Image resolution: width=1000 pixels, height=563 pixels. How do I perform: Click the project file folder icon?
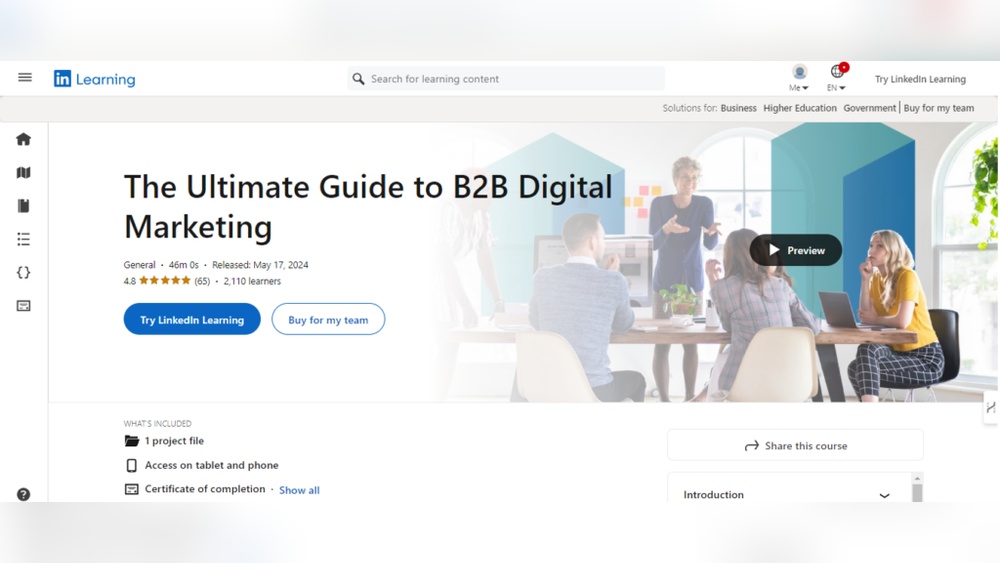click(x=131, y=441)
